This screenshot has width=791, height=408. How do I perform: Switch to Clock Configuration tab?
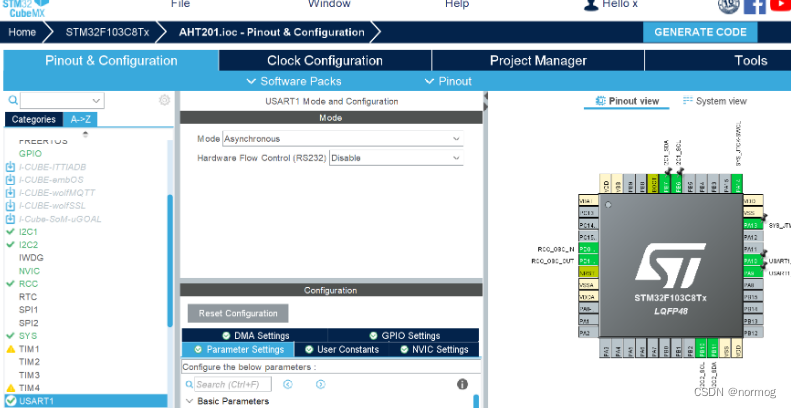point(325,61)
